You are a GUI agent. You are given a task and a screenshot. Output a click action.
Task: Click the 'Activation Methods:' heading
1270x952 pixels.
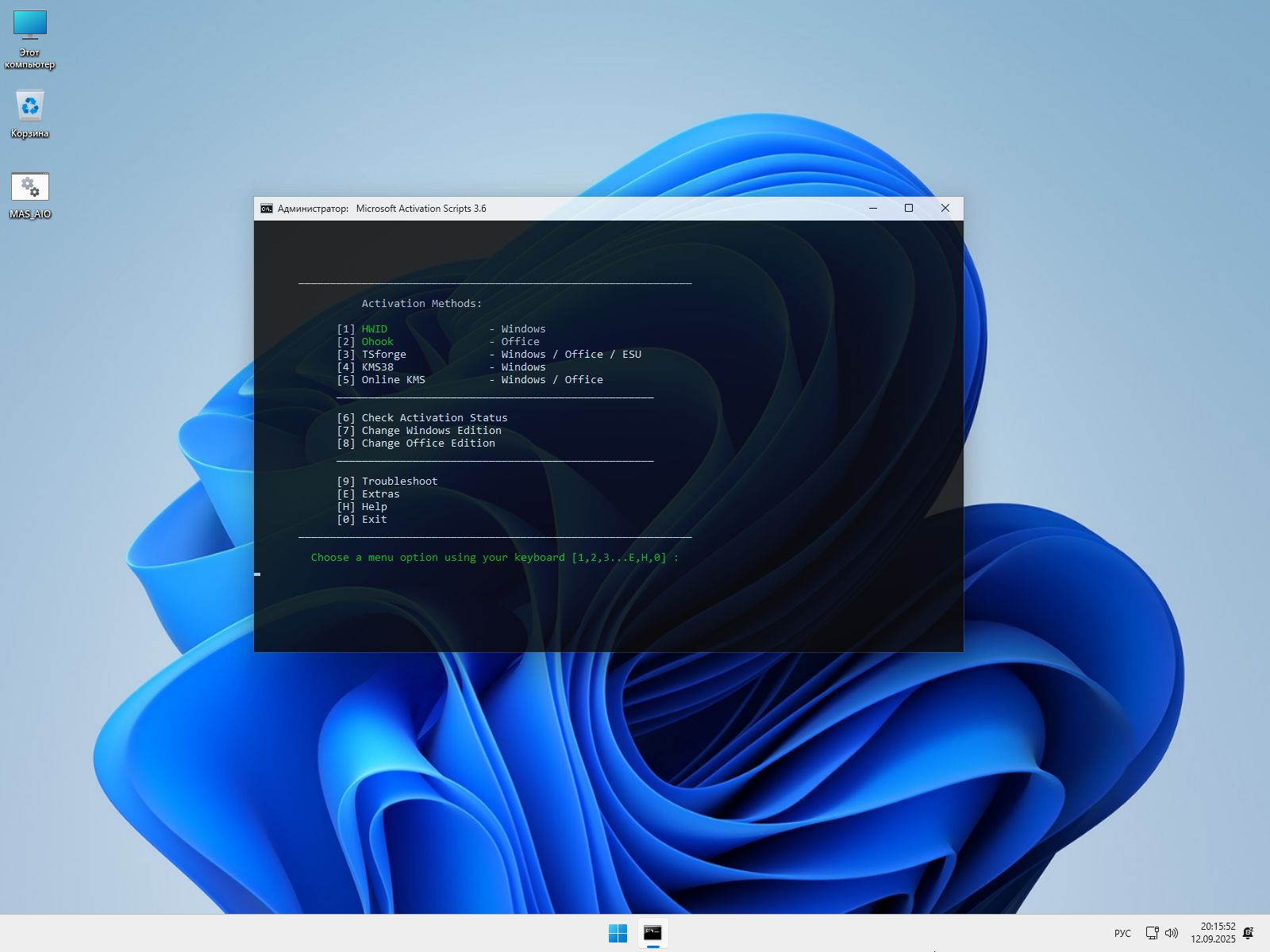[x=421, y=304]
